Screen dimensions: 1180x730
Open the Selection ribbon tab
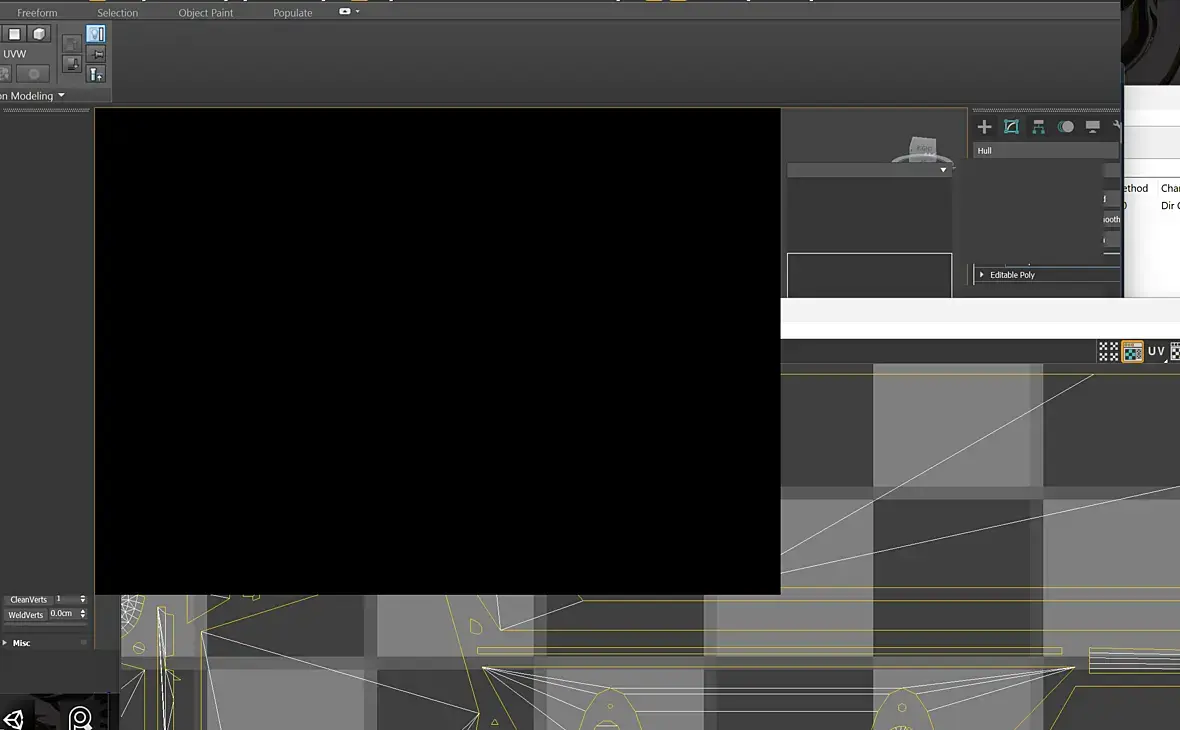click(117, 13)
